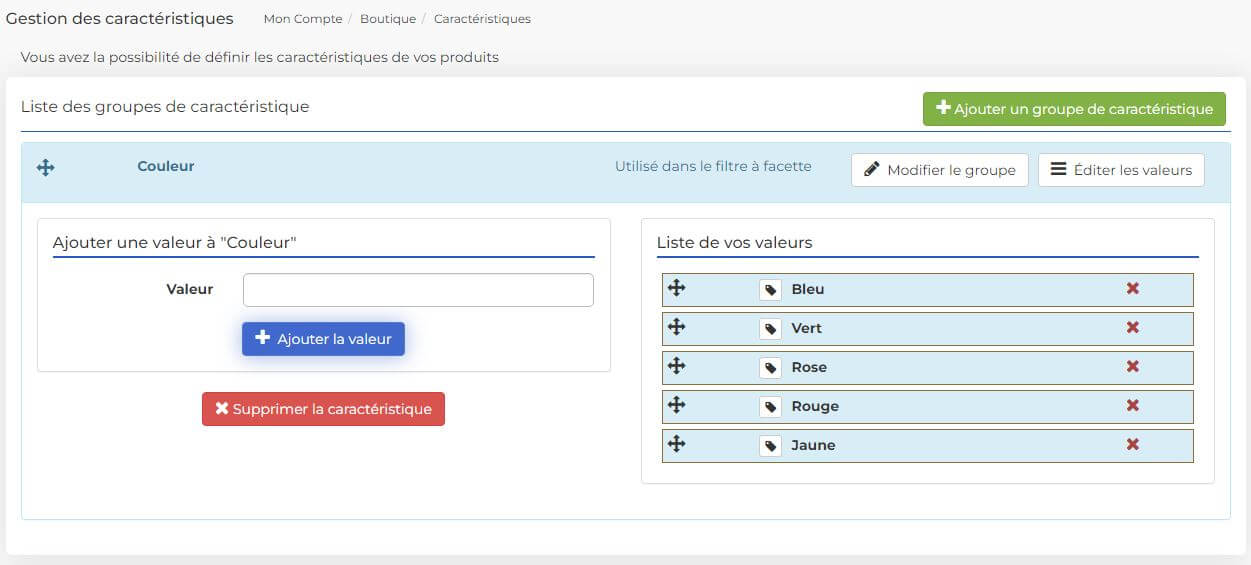
Task: Go to the Boutique breadcrumb link
Action: point(388,19)
